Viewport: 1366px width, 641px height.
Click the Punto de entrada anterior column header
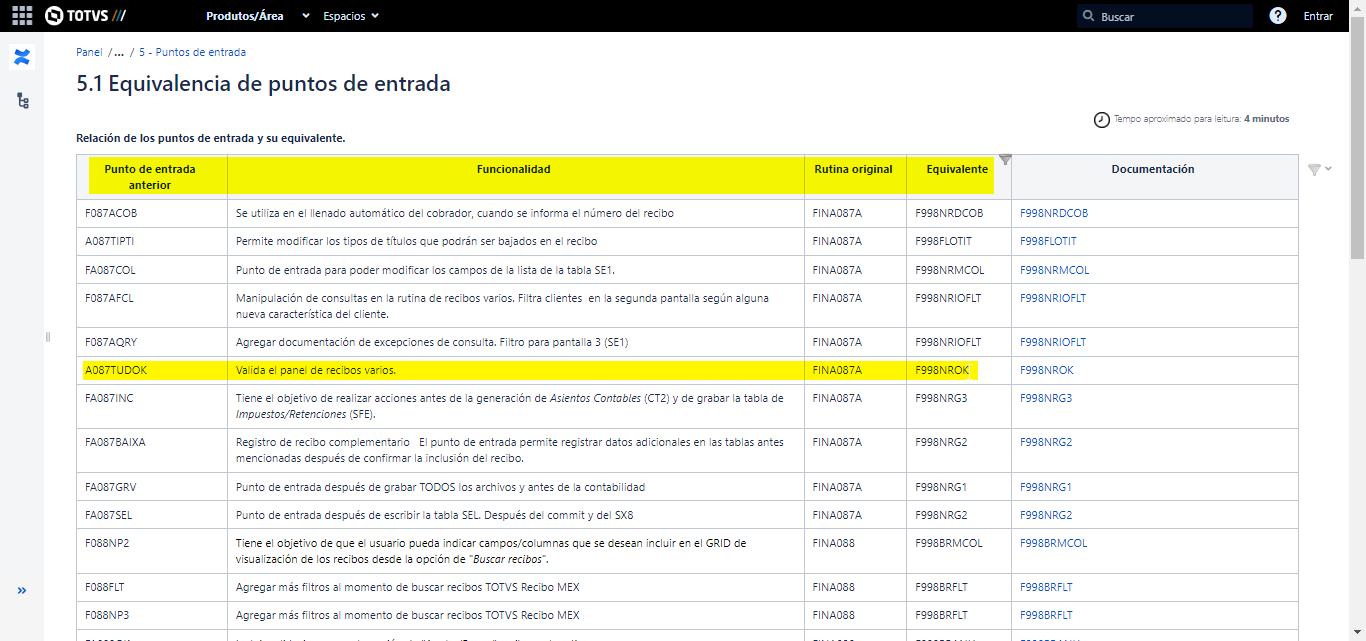click(x=152, y=176)
